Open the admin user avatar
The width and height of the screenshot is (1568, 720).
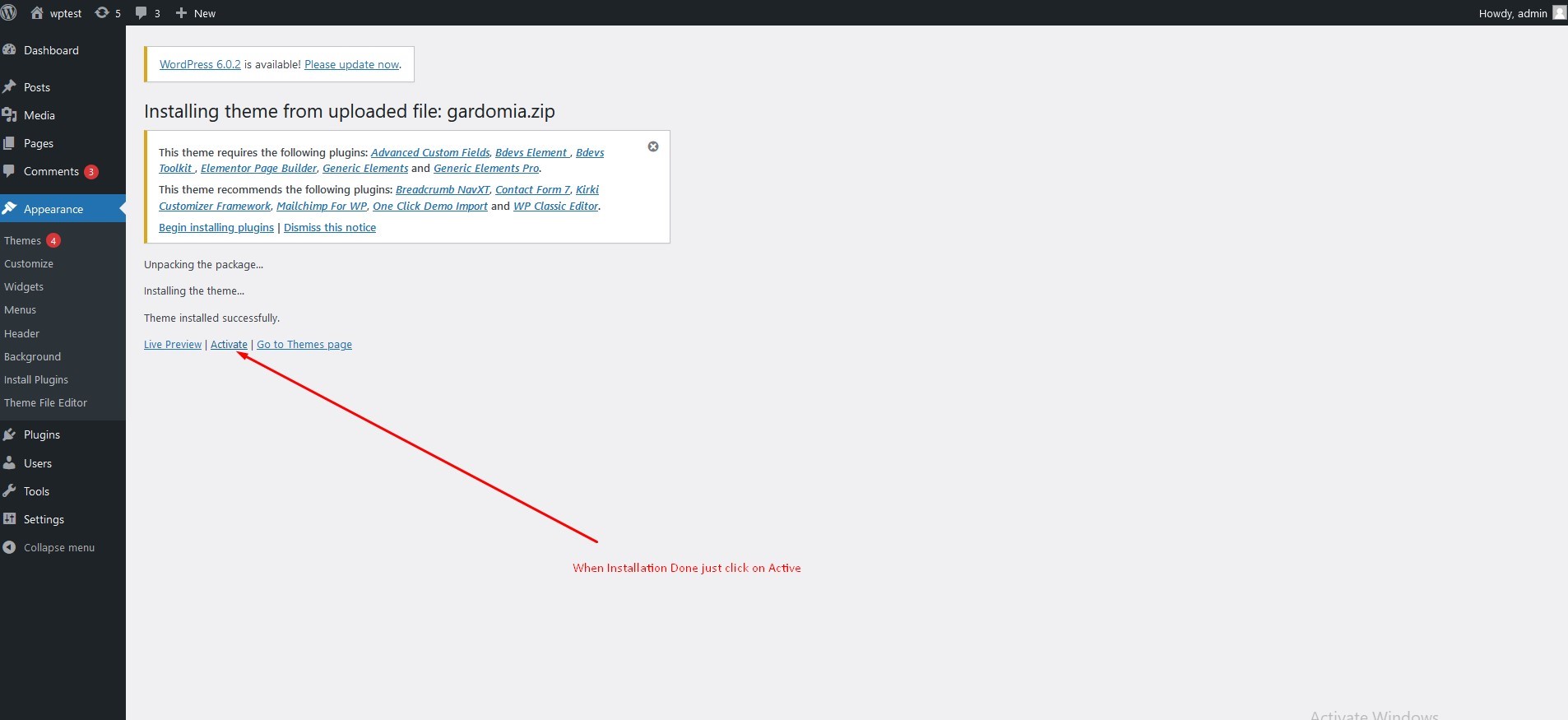[1559, 12]
